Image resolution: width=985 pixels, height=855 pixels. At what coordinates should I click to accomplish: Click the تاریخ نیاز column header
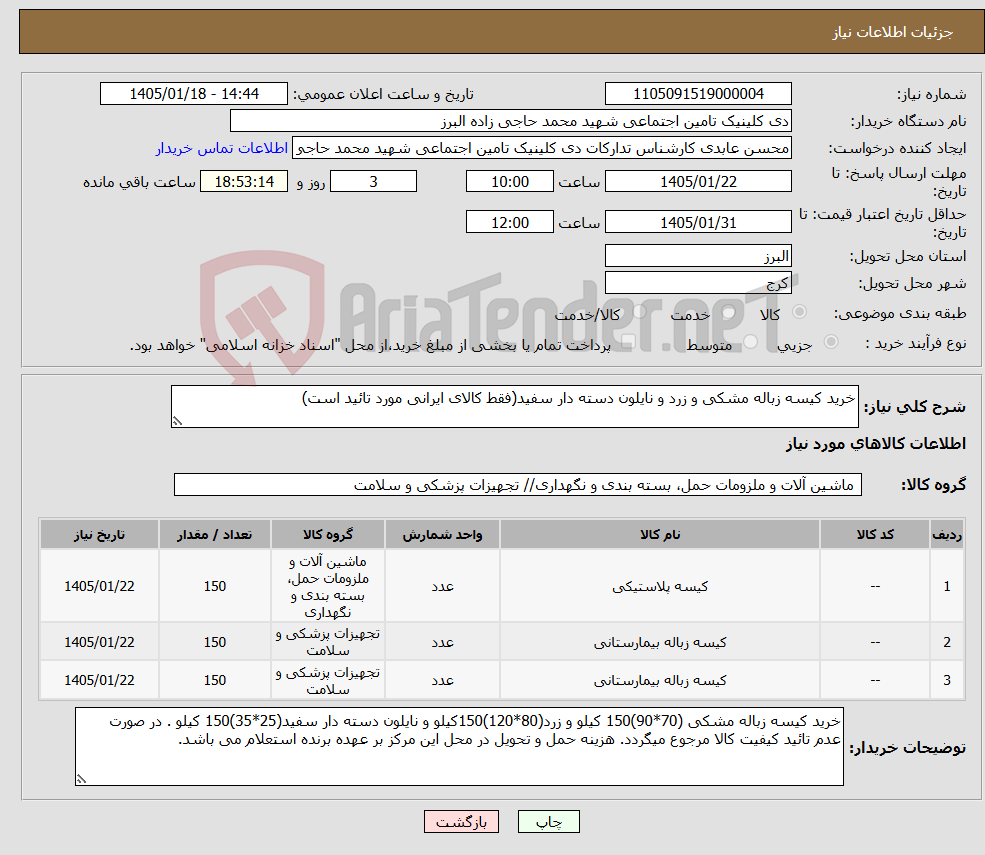click(99, 534)
